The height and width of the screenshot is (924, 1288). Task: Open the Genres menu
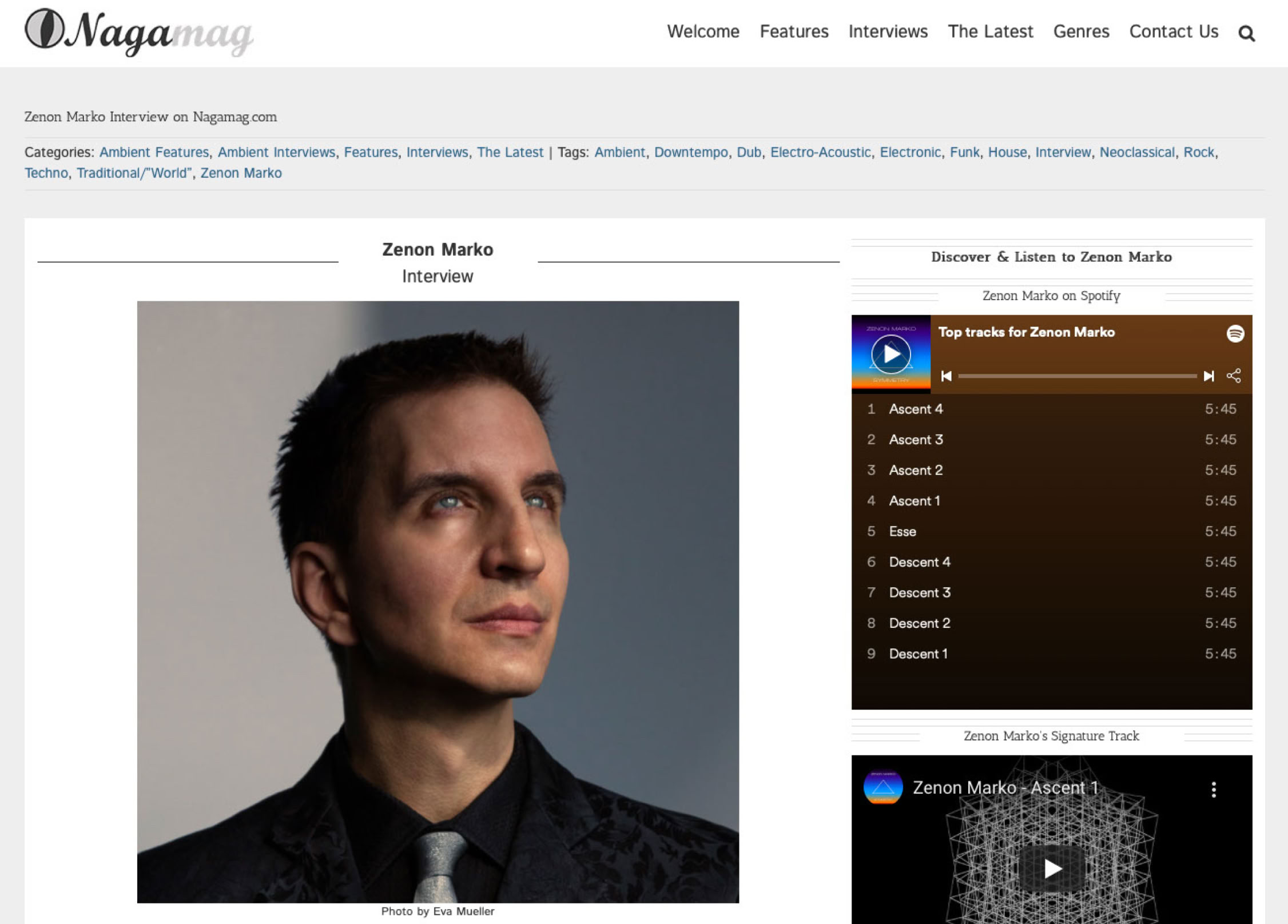(x=1081, y=31)
